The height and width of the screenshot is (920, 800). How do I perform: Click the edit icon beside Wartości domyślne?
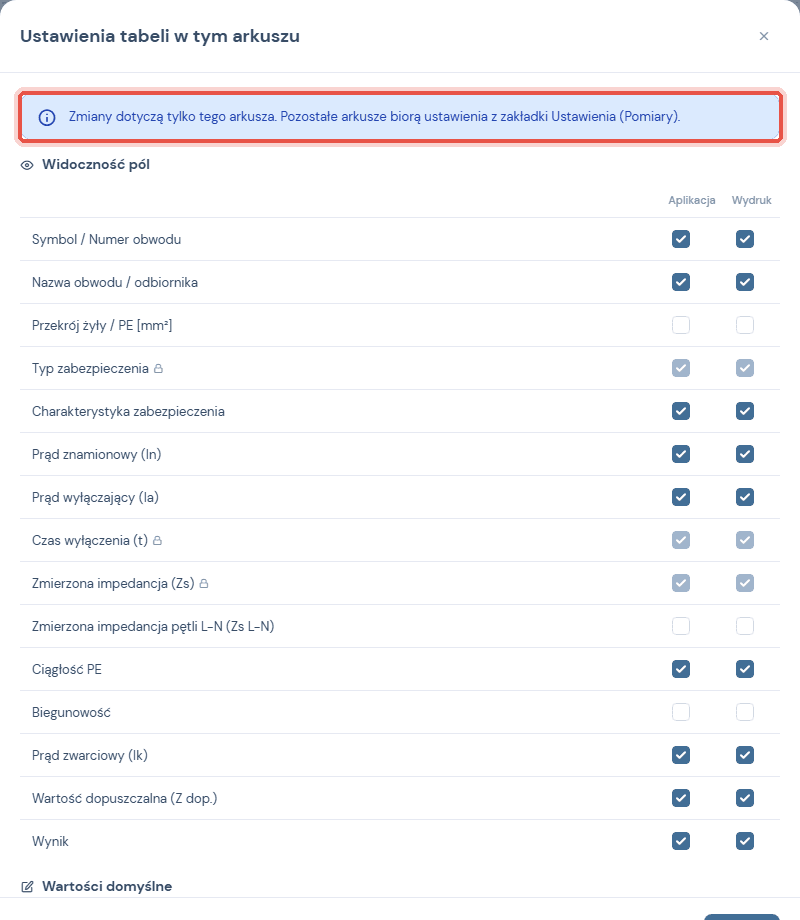pos(27,887)
